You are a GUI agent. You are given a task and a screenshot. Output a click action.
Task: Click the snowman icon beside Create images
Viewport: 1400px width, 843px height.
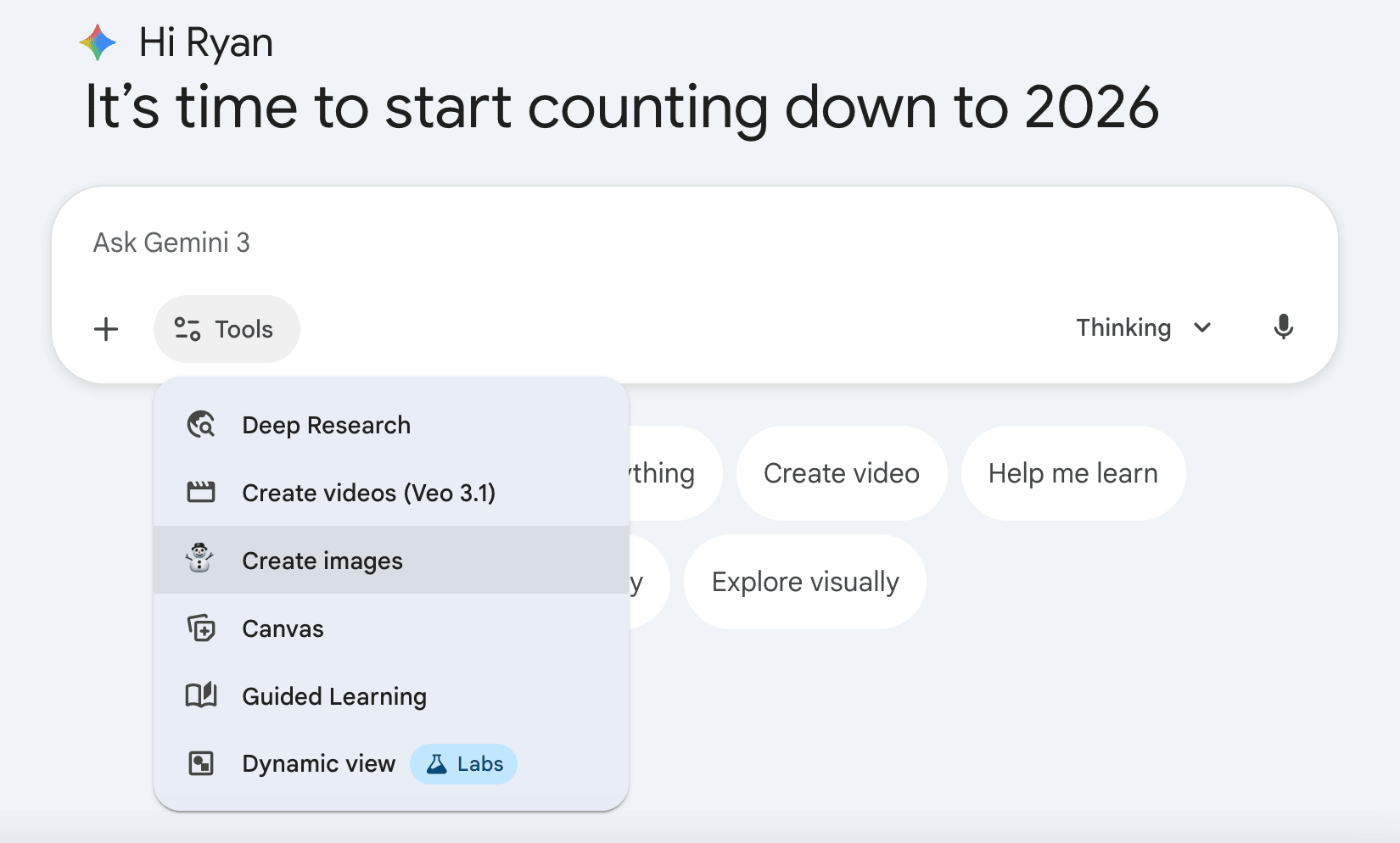click(x=200, y=559)
